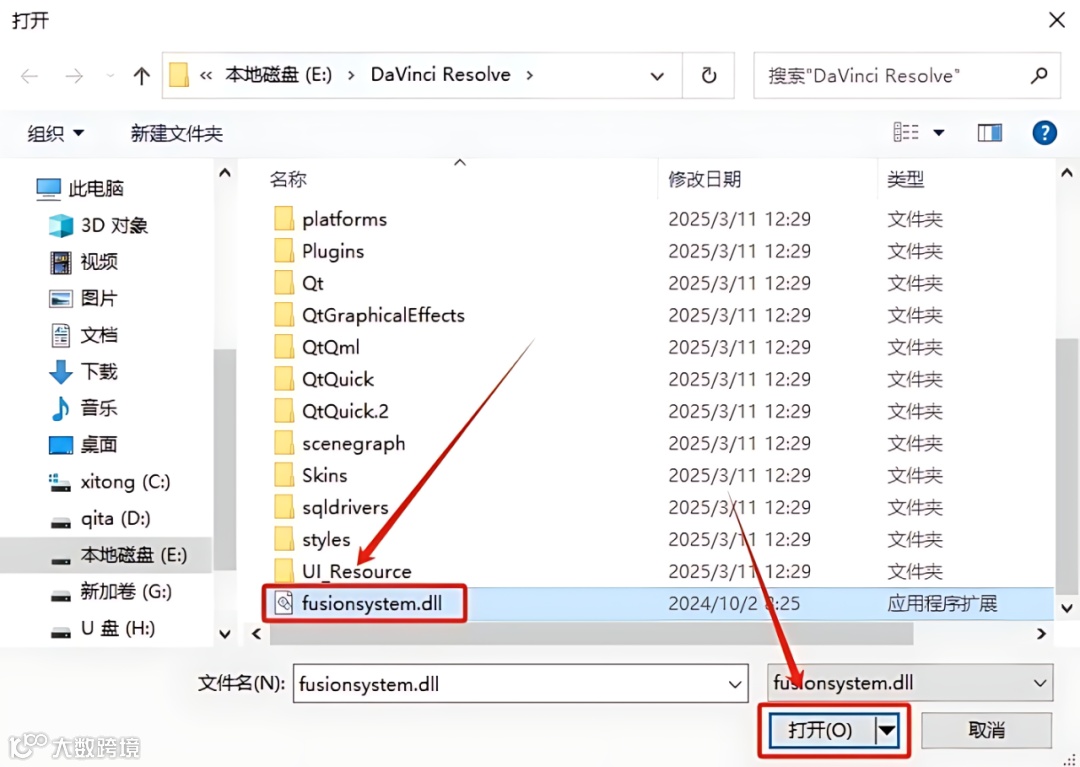Click navigation pane scroll down arrow
1080x767 pixels.
225,633
